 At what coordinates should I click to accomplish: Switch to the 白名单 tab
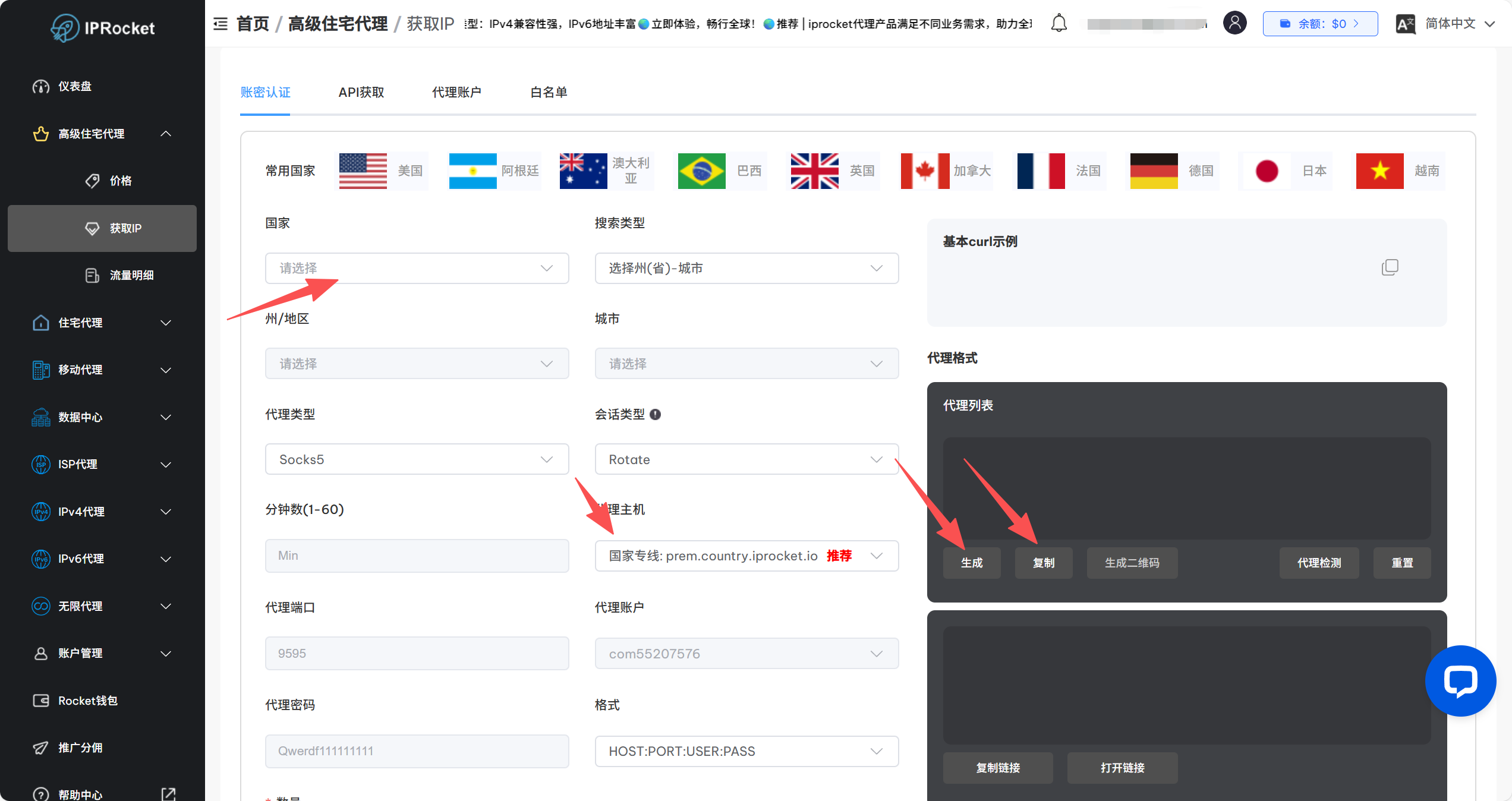pos(549,92)
